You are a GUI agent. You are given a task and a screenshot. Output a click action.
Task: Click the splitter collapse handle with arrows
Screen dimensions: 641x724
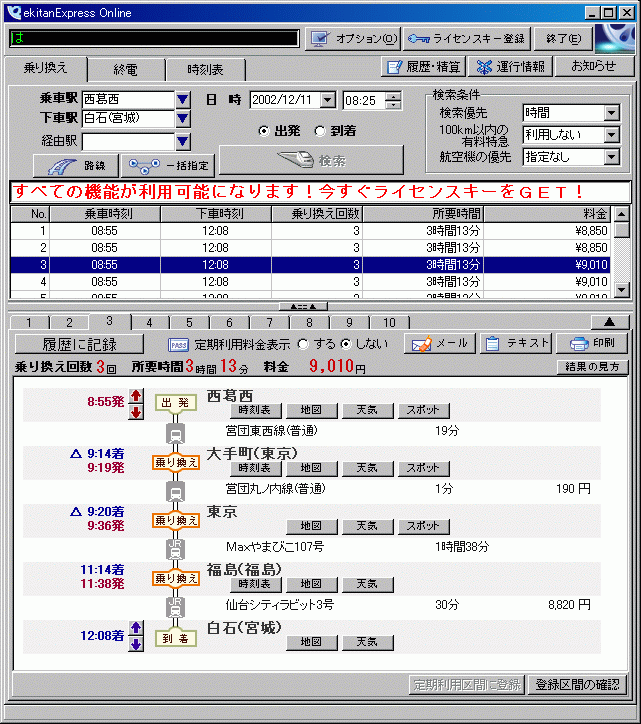point(303,306)
